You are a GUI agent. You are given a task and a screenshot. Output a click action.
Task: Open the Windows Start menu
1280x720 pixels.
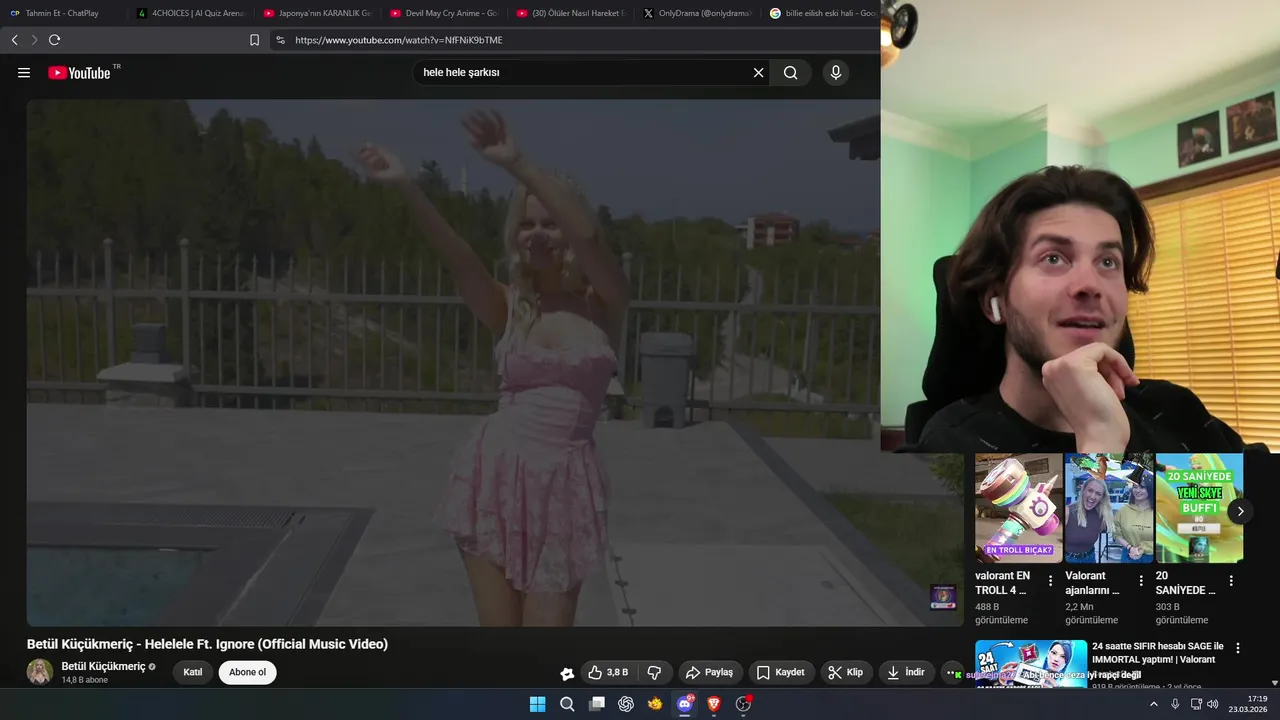[537, 704]
